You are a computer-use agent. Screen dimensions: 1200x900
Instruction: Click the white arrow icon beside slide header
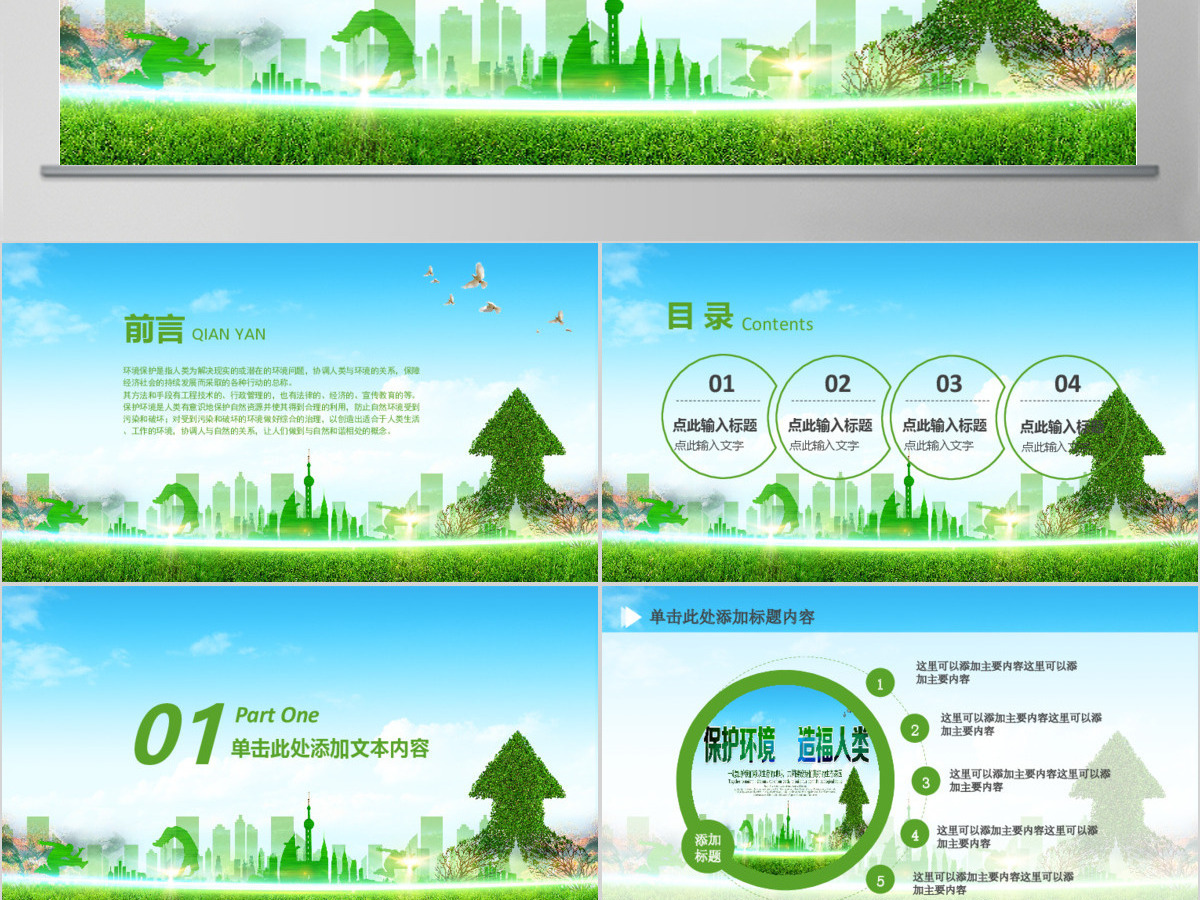point(630,617)
